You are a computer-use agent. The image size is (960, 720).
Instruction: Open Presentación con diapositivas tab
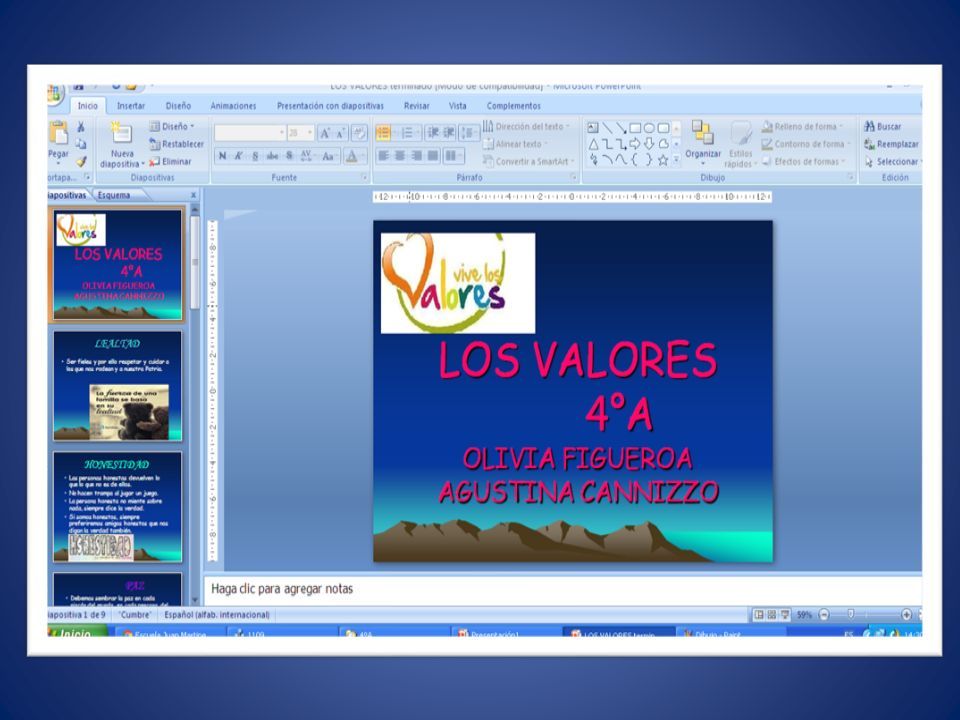pos(330,106)
